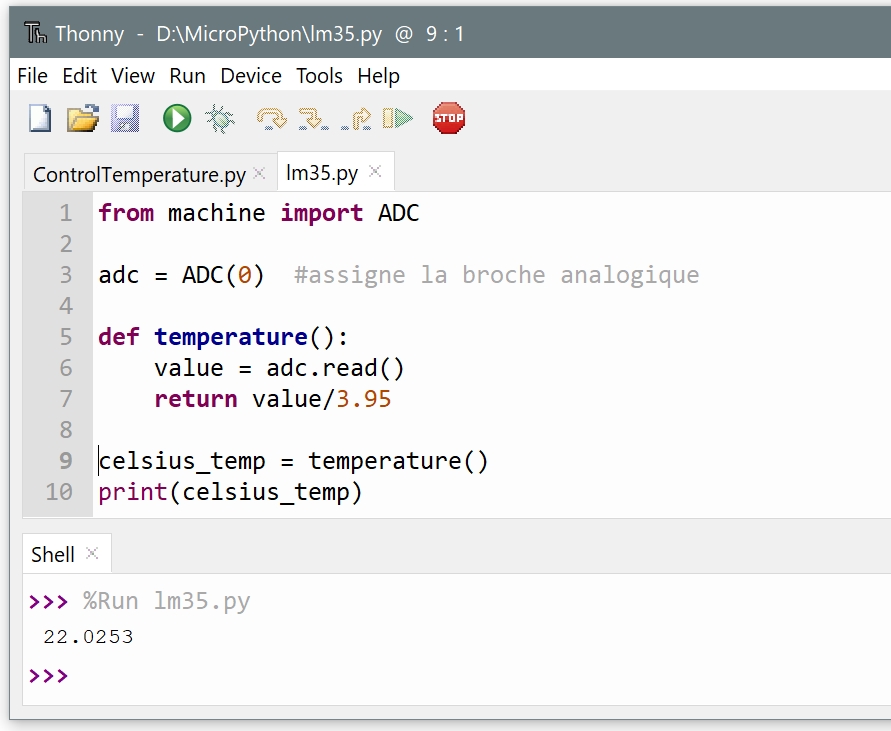Click 'celsius_temp = temperature()' on line 9
Screen dimensions: 891x731
293,461
